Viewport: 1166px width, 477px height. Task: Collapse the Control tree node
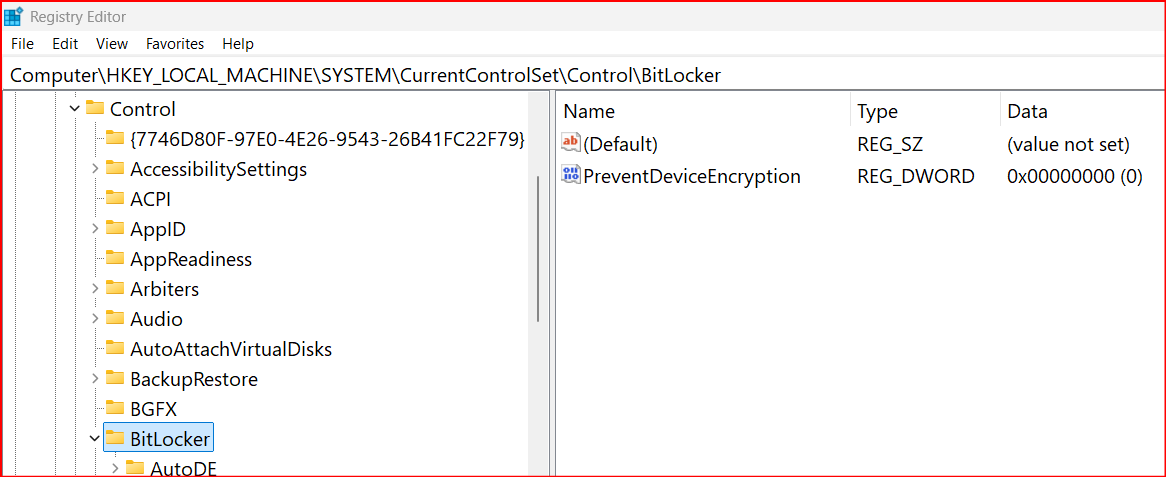coord(74,109)
